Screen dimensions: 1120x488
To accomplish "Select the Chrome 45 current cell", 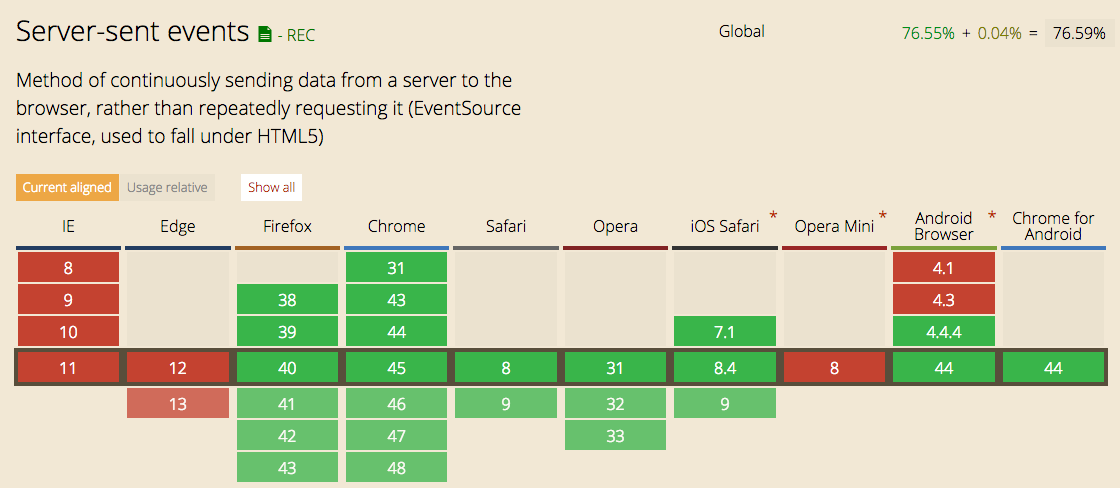I will [396, 368].
